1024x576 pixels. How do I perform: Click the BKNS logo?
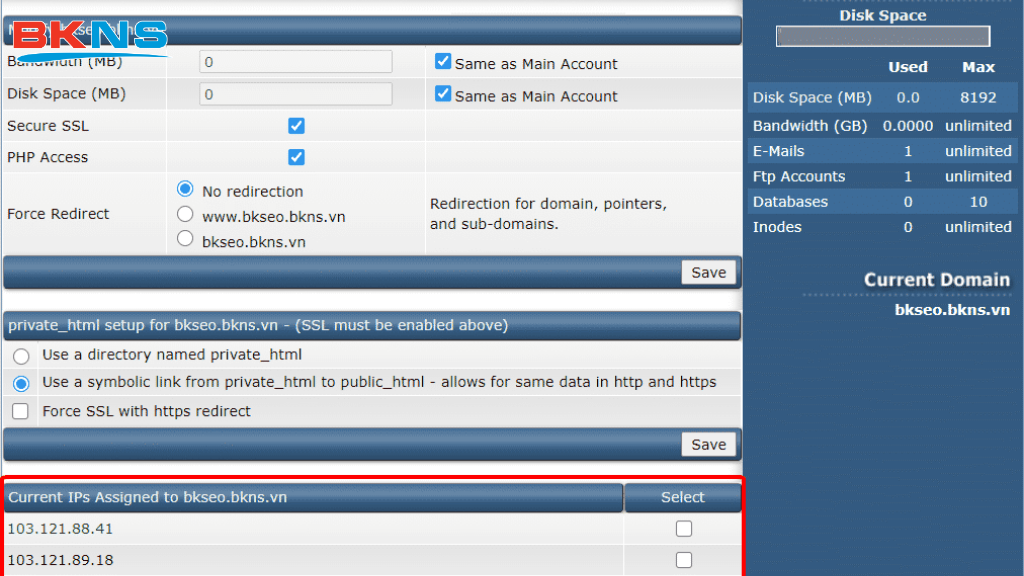pos(90,37)
